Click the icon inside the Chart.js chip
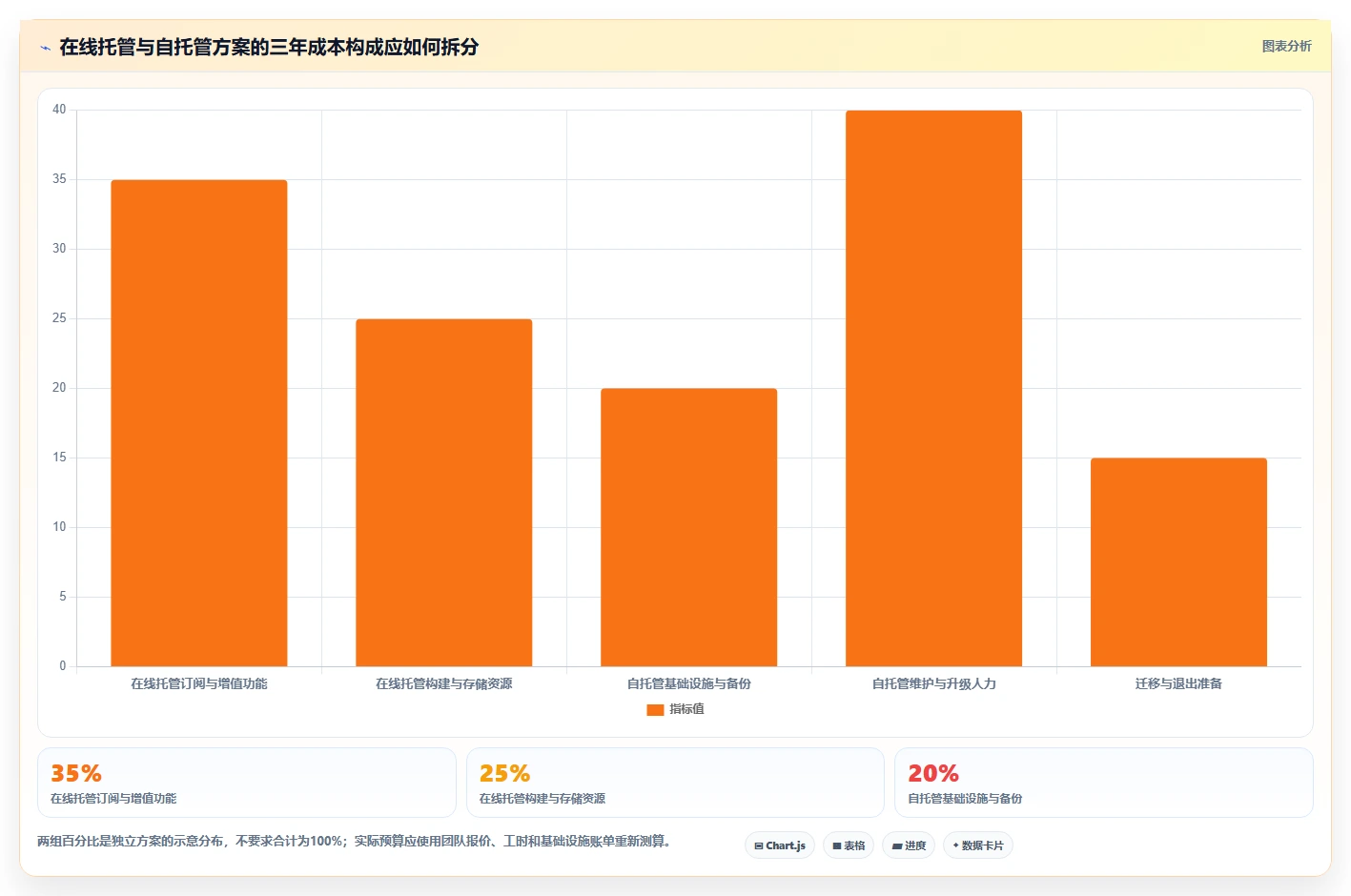Image resolution: width=1351 pixels, height=896 pixels. pos(759,846)
